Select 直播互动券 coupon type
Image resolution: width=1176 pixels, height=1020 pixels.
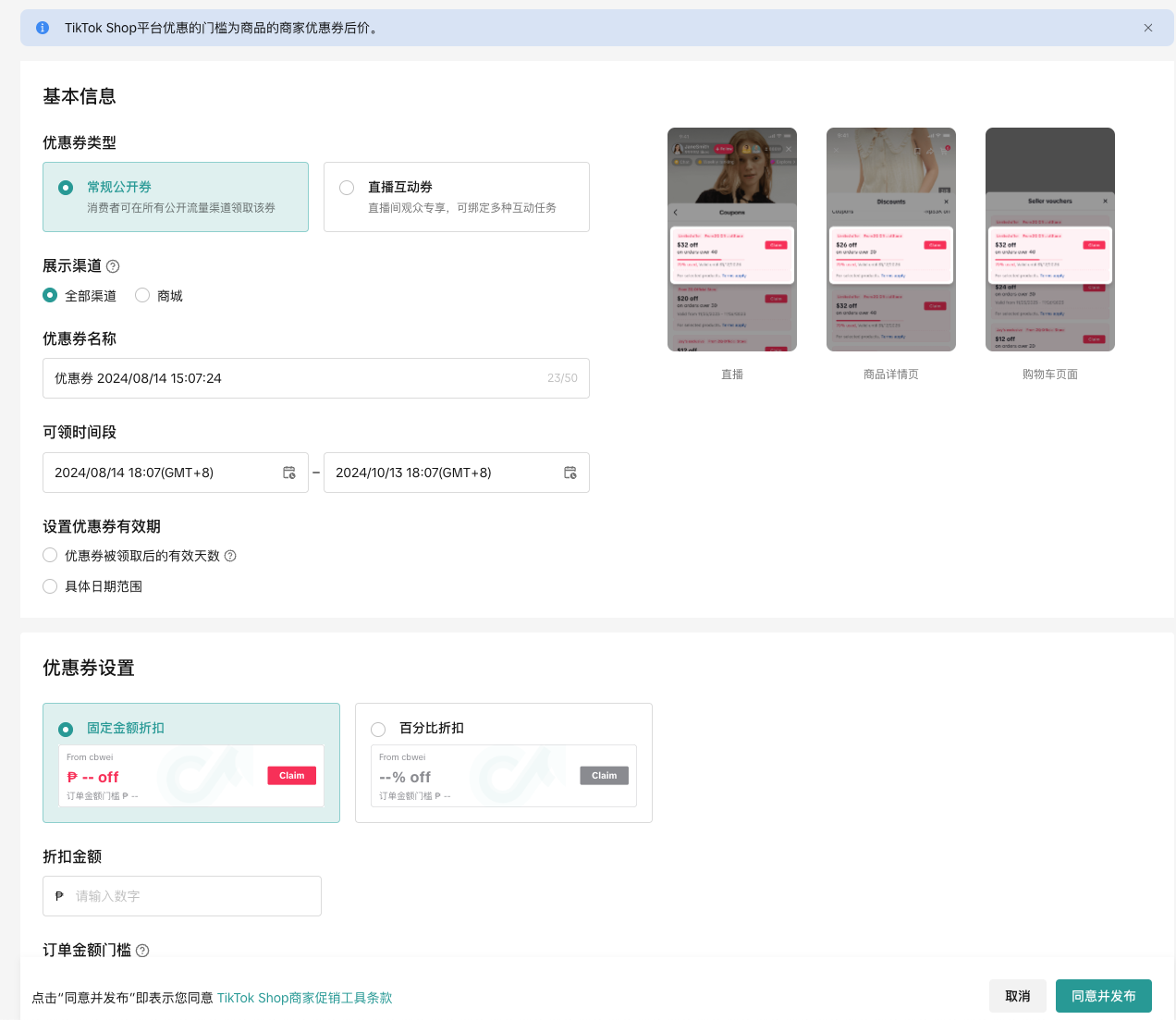tap(347, 188)
